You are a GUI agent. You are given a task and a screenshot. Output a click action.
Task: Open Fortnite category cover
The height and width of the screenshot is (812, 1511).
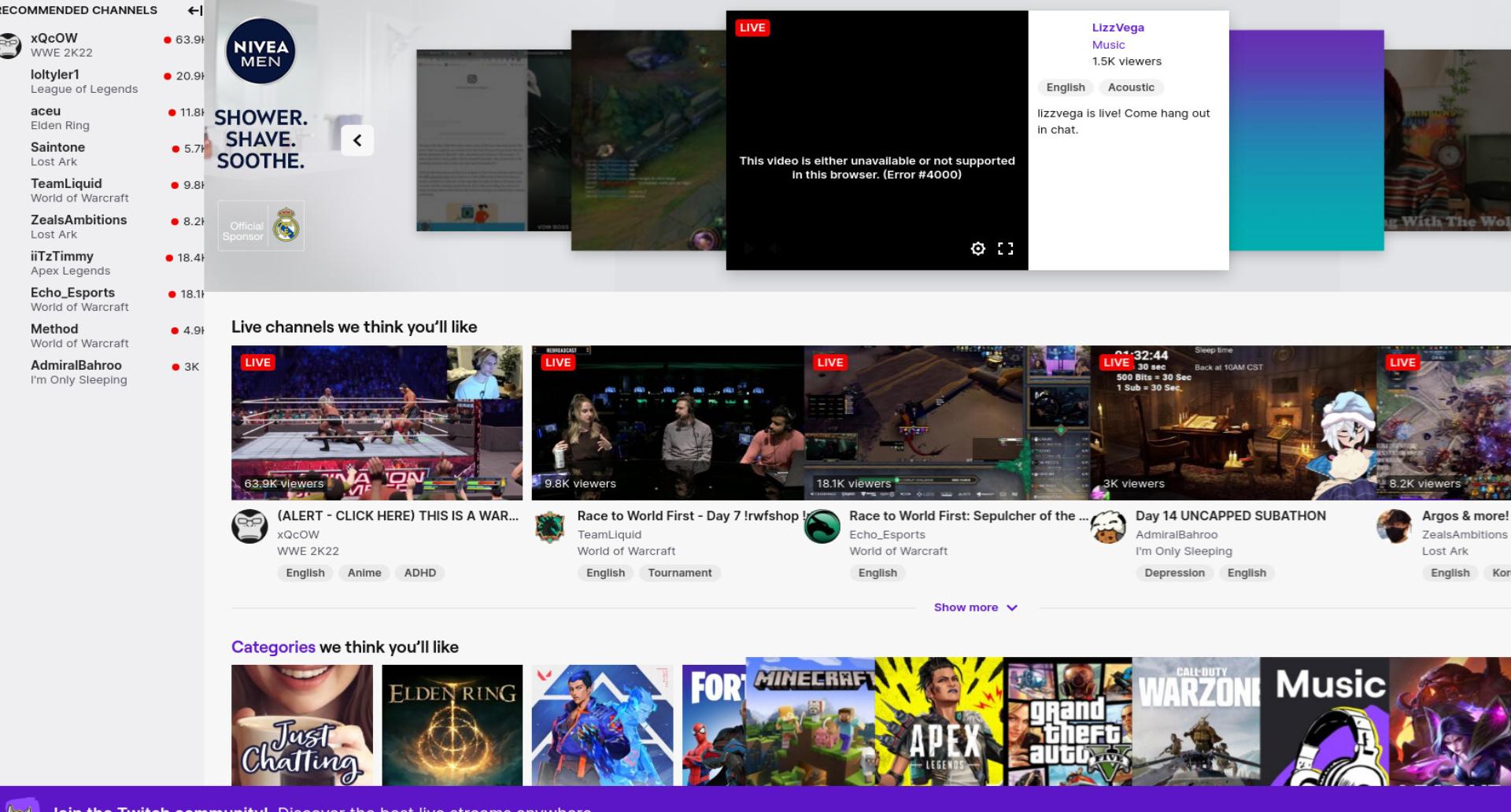[714, 725]
